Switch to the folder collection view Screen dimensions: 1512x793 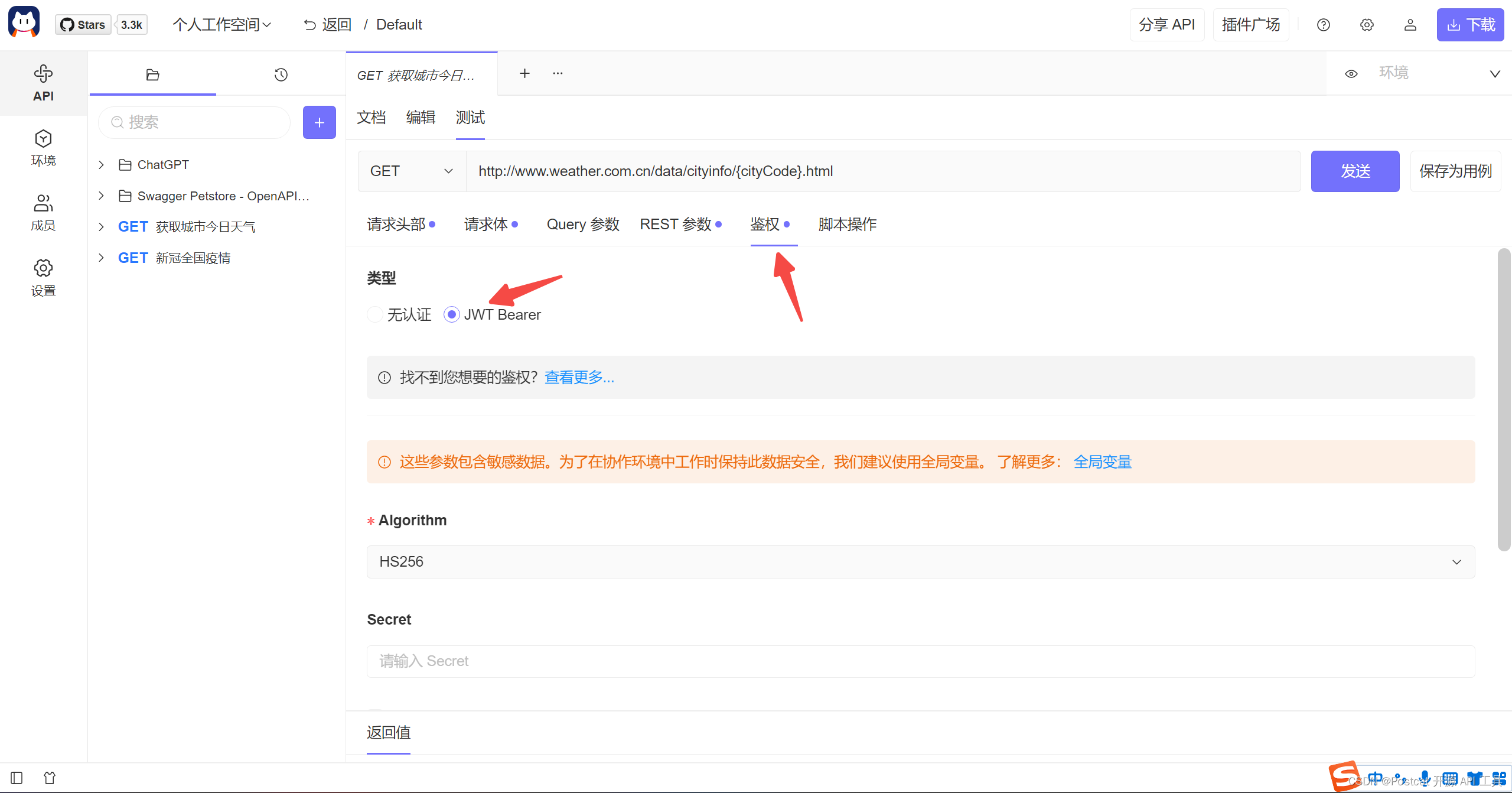152,74
